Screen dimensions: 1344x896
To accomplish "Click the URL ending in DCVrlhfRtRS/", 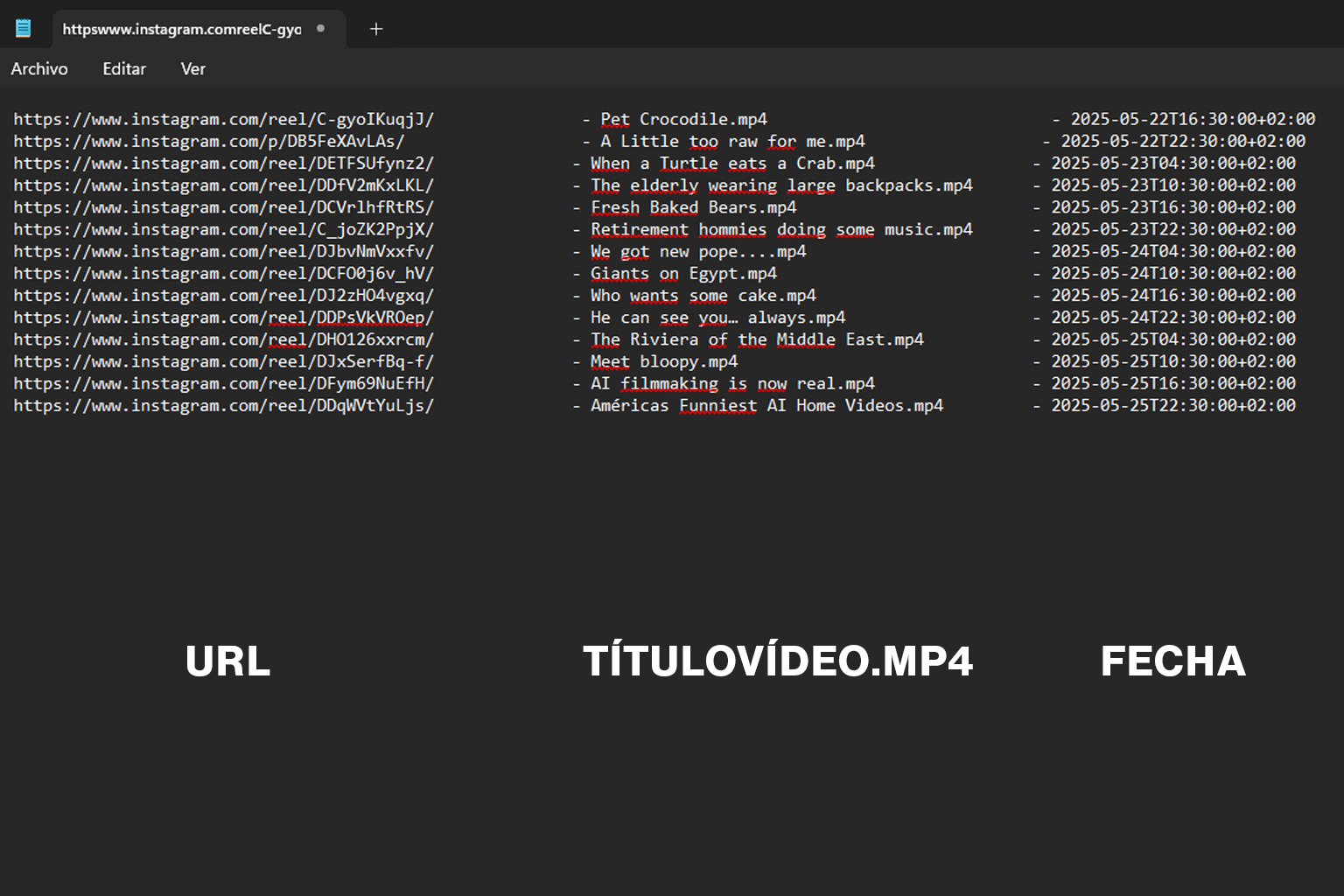I will (x=224, y=207).
